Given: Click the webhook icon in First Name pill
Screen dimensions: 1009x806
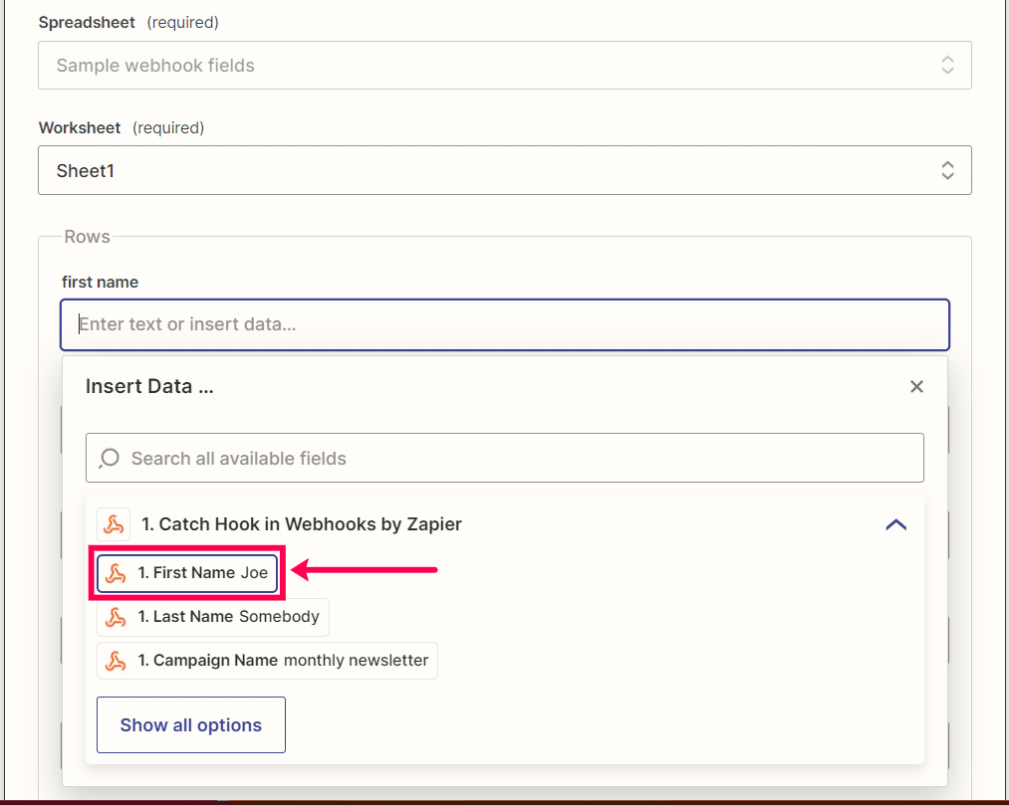Looking at the screenshot, I should tap(116, 572).
